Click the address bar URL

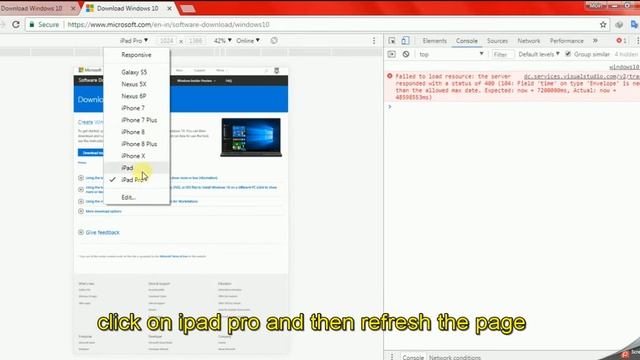(168, 24)
